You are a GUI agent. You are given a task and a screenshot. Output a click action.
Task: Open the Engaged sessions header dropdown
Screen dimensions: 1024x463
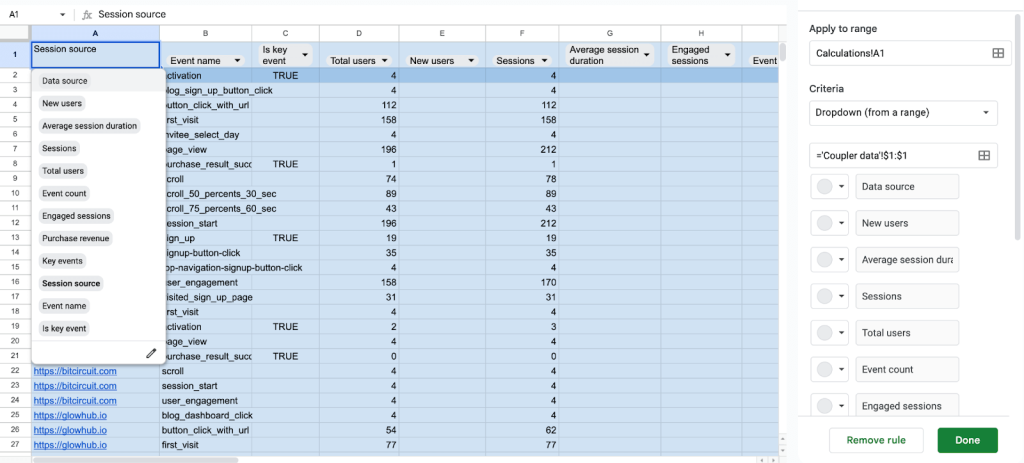[727, 55]
